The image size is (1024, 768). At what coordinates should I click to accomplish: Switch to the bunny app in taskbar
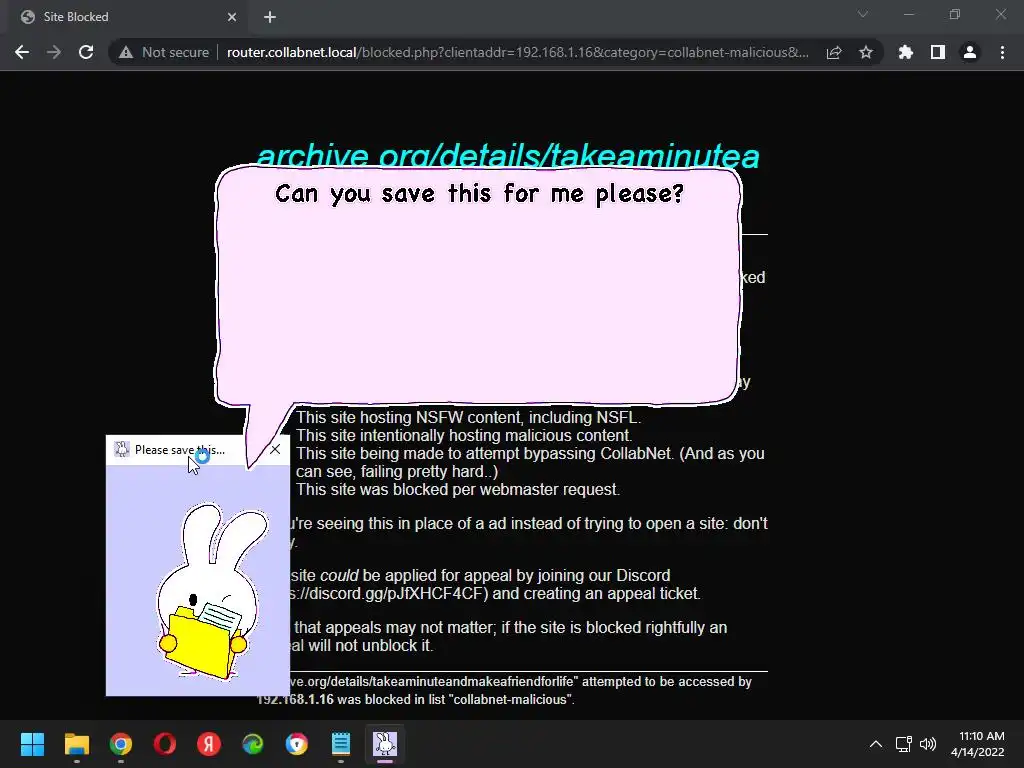(385, 744)
